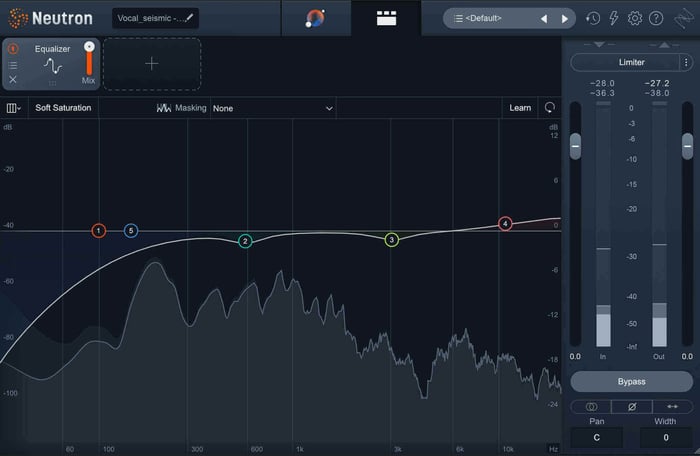This screenshot has height=456, width=700.
Task: Toggle the swap channels icon
Action: coord(672,407)
